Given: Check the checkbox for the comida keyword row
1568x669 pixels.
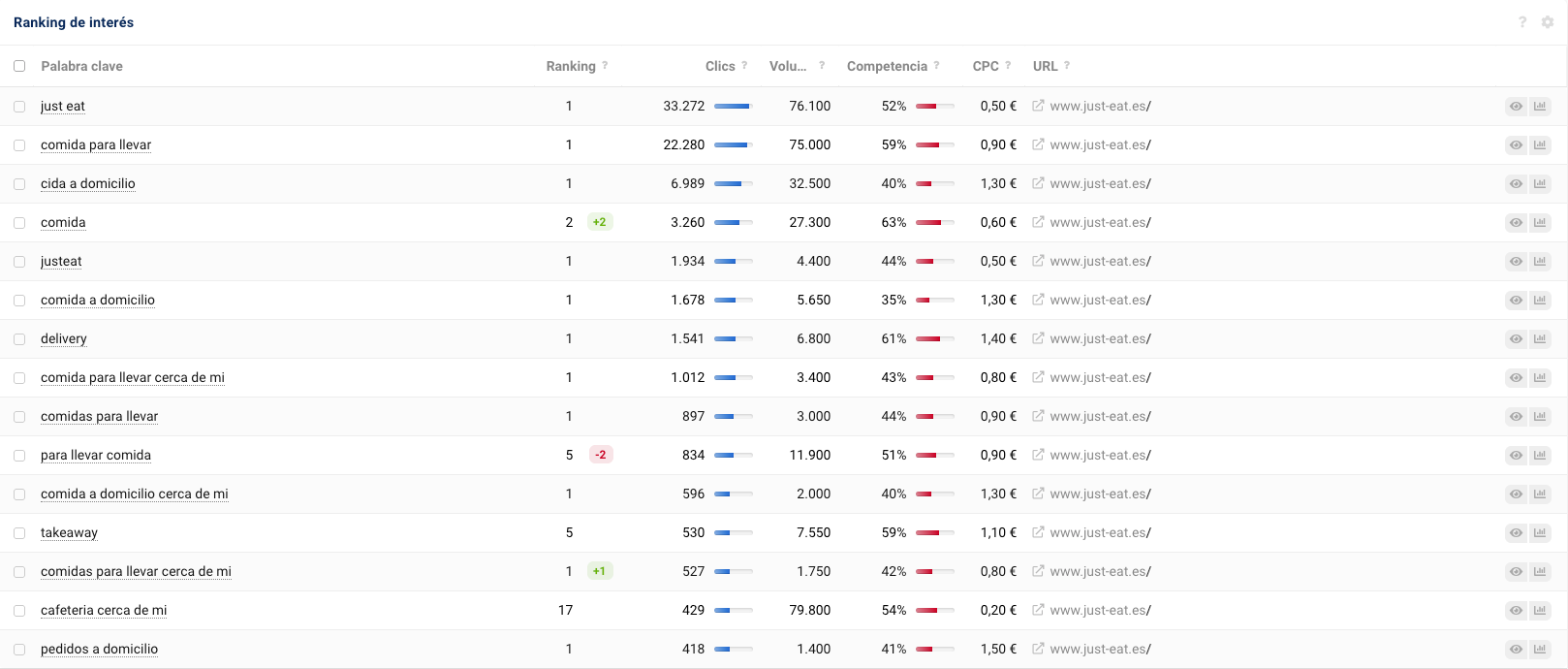Looking at the screenshot, I should coord(19,222).
